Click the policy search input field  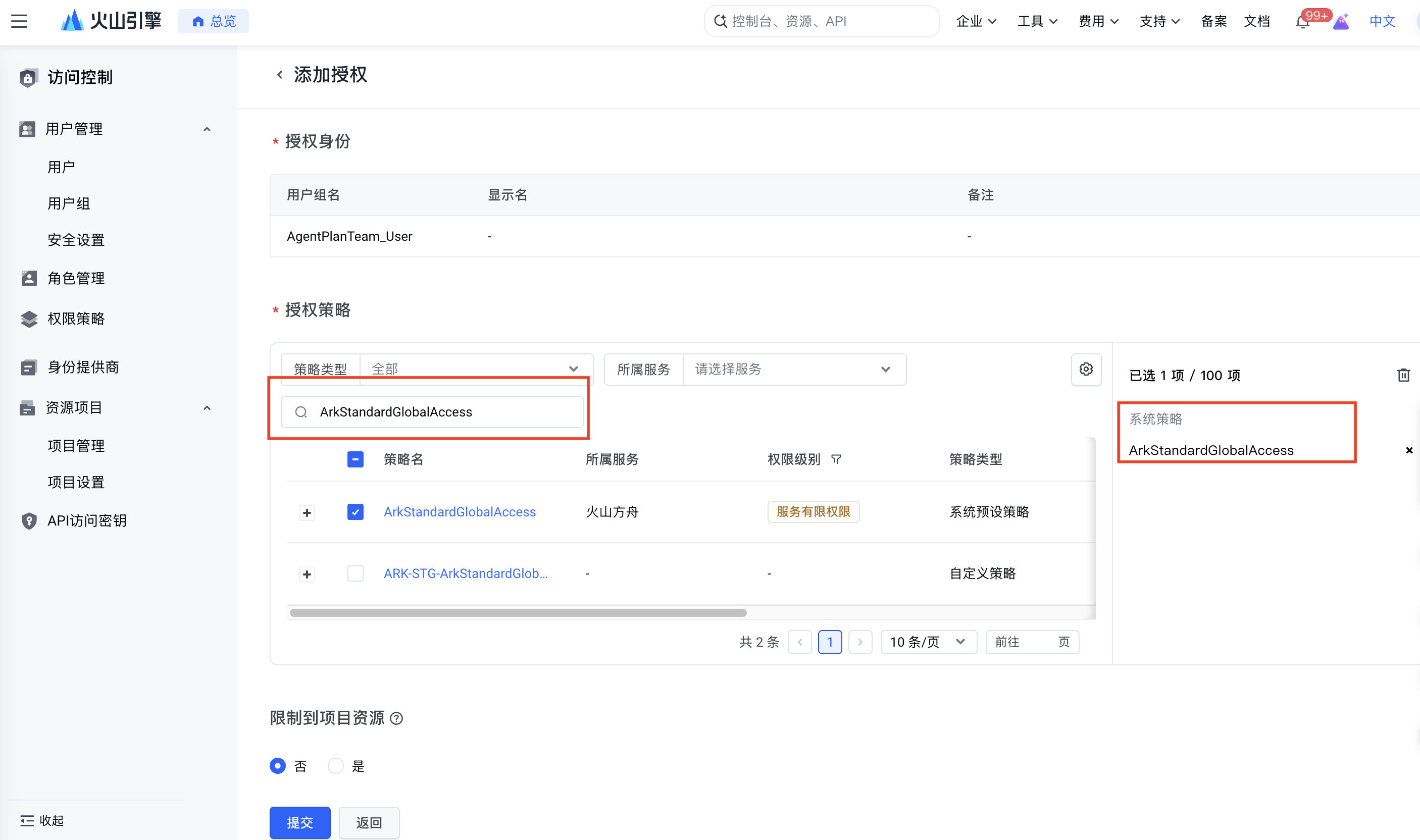click(x=432, y=412)
